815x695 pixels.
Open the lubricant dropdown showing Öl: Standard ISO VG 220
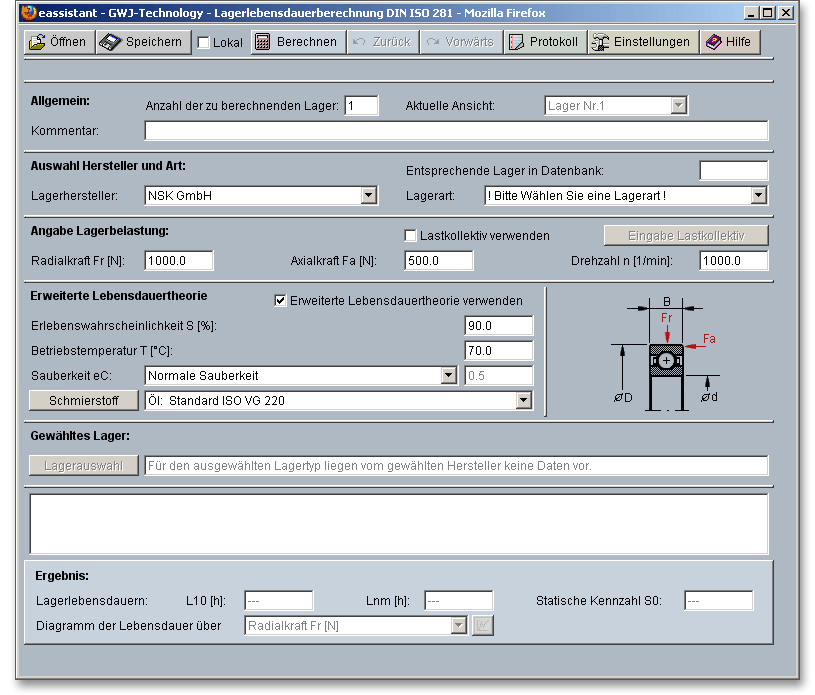(523, 401)
